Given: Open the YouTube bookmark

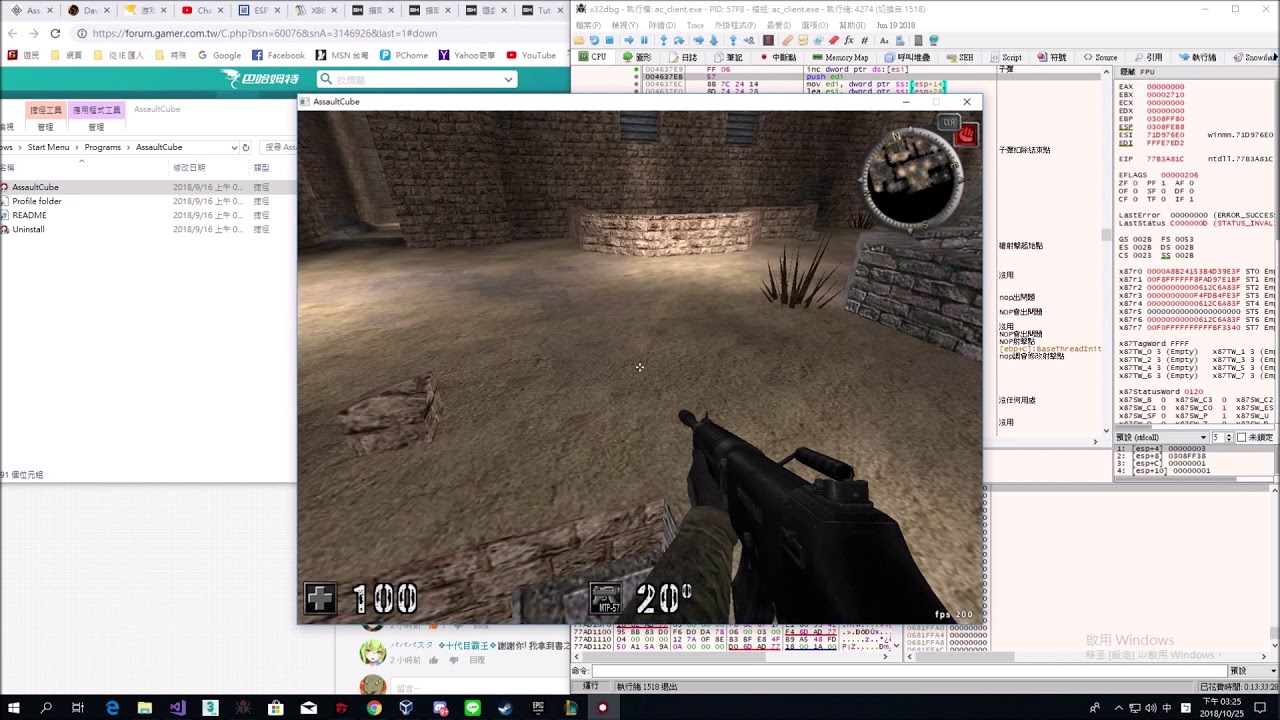Looking at the screenshot, I should (x=532, y=55).
